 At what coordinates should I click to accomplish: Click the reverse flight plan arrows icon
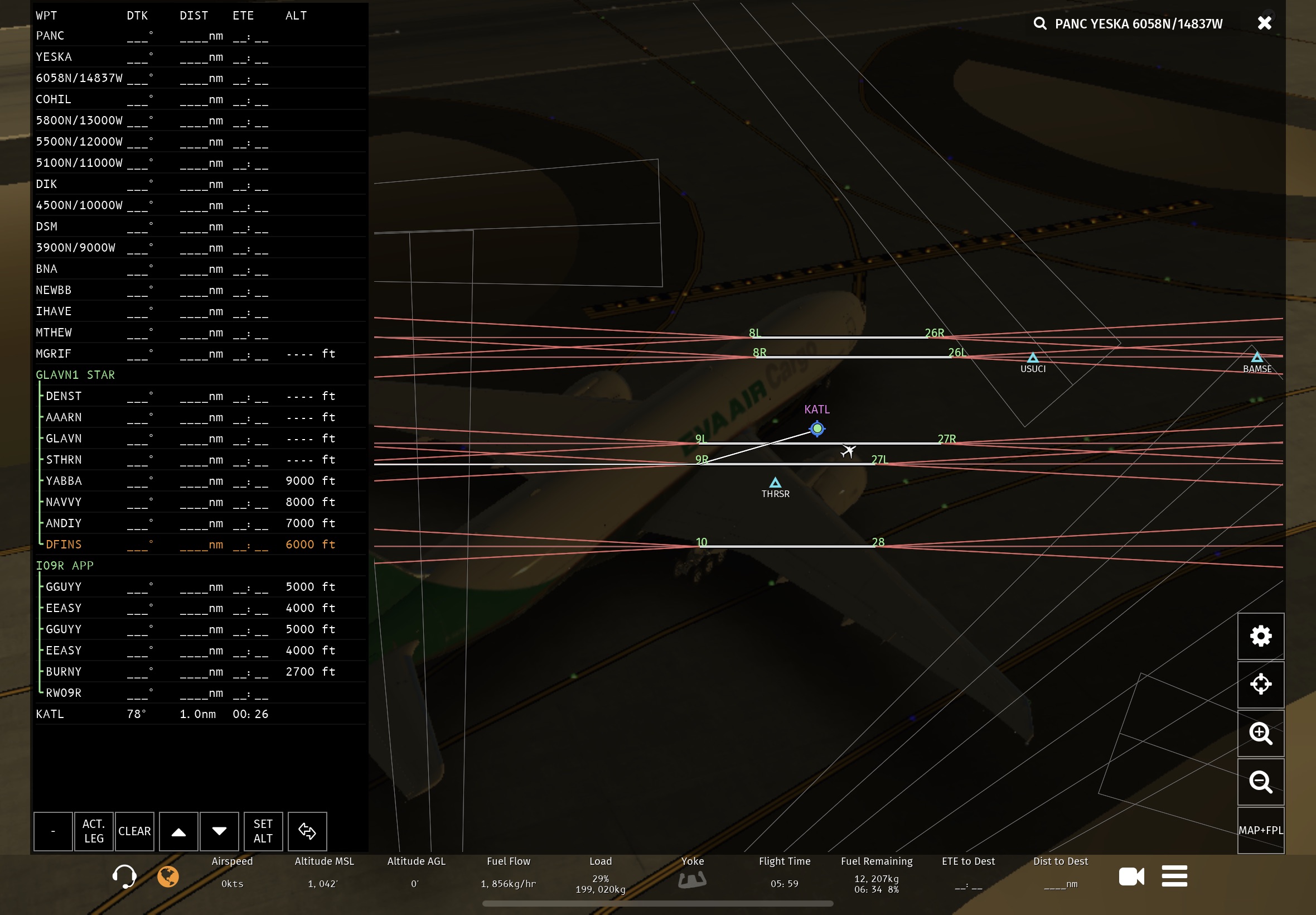pos(307,831)
